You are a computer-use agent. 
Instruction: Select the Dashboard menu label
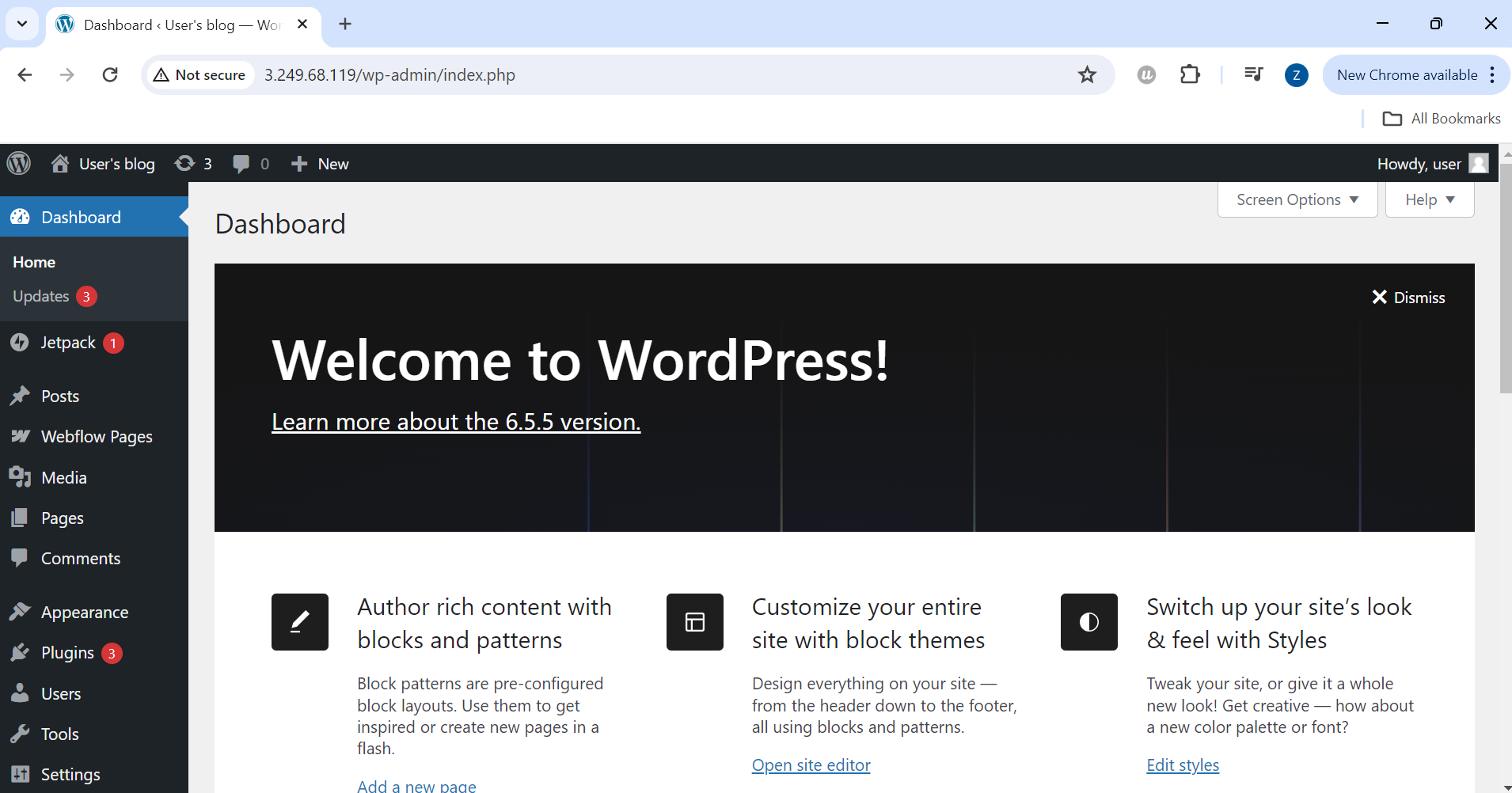click(81, 217)
